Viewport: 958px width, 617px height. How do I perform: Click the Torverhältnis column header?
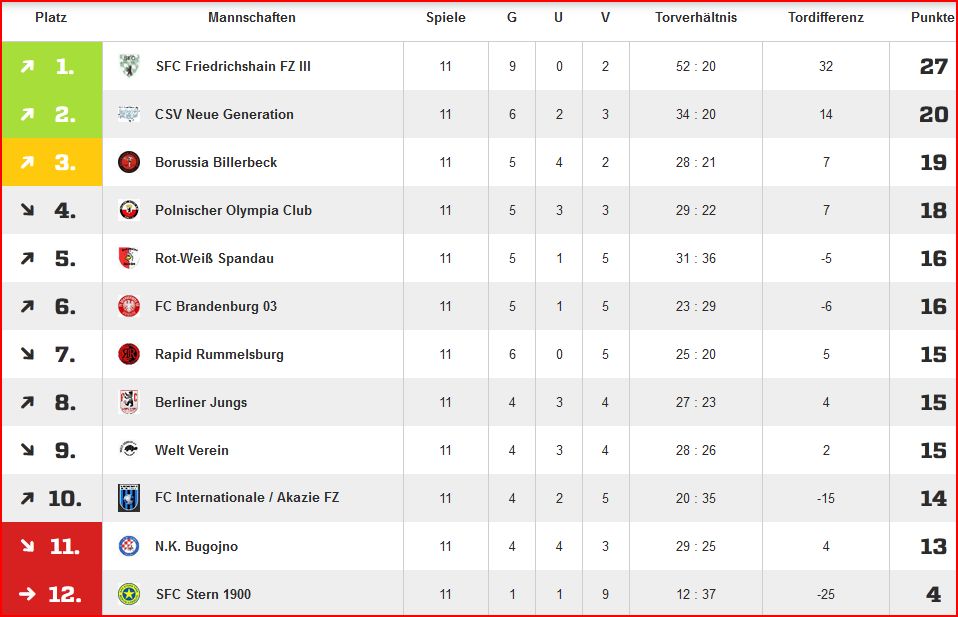[696, 18]
